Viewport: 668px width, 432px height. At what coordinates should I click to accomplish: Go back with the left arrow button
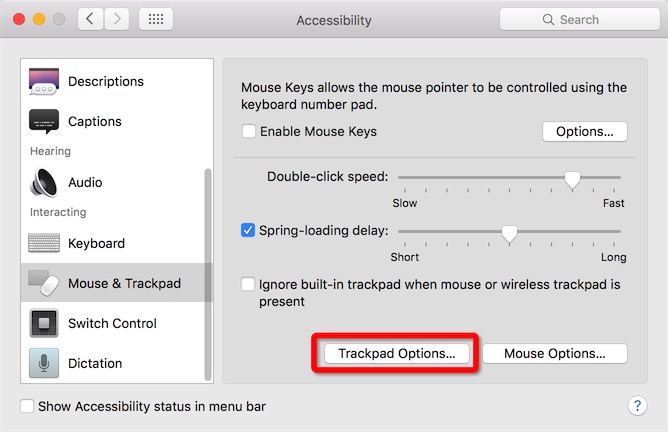(90, 19)
